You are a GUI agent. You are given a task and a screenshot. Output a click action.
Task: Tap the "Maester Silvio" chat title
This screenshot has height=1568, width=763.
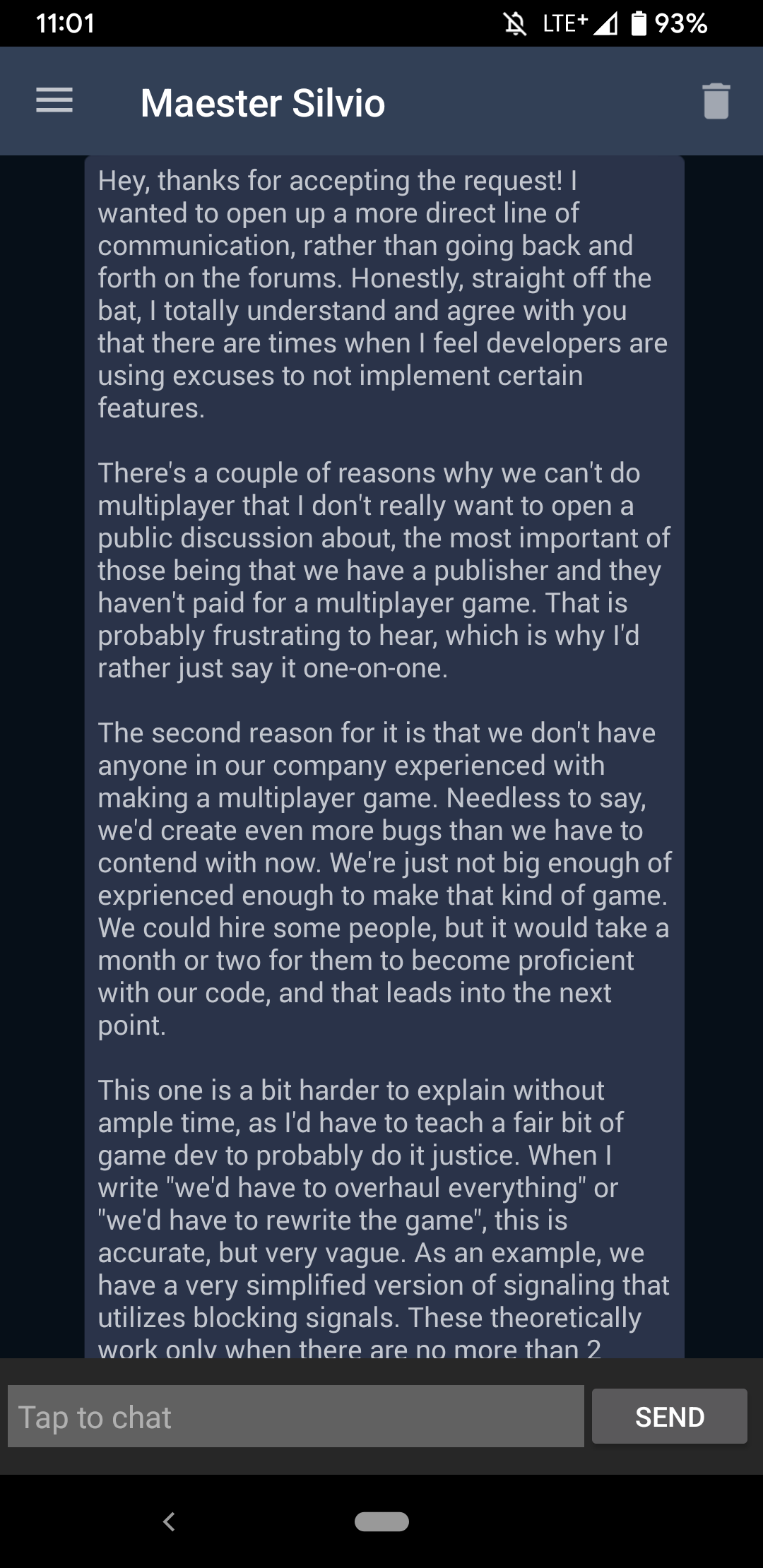pyautogui.click(x=262, y=103)
